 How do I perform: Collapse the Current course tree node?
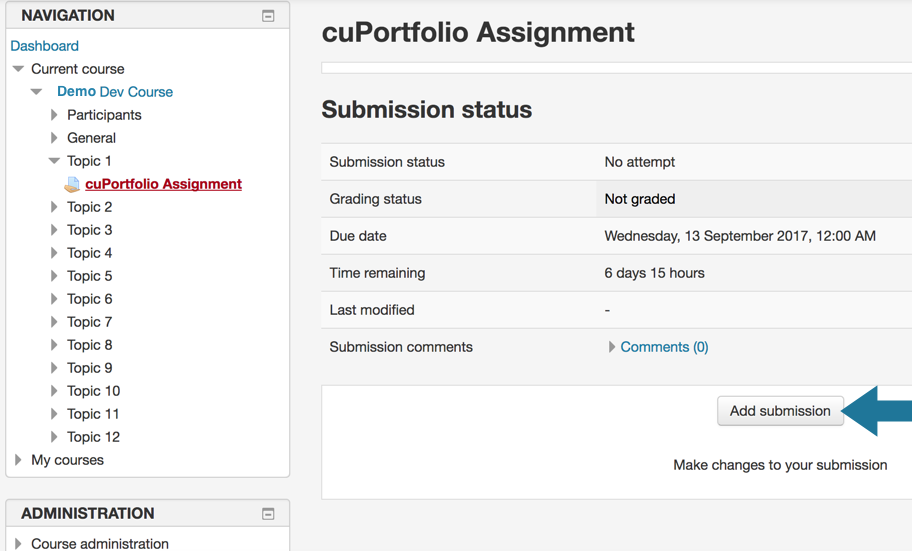coord(18,69)
